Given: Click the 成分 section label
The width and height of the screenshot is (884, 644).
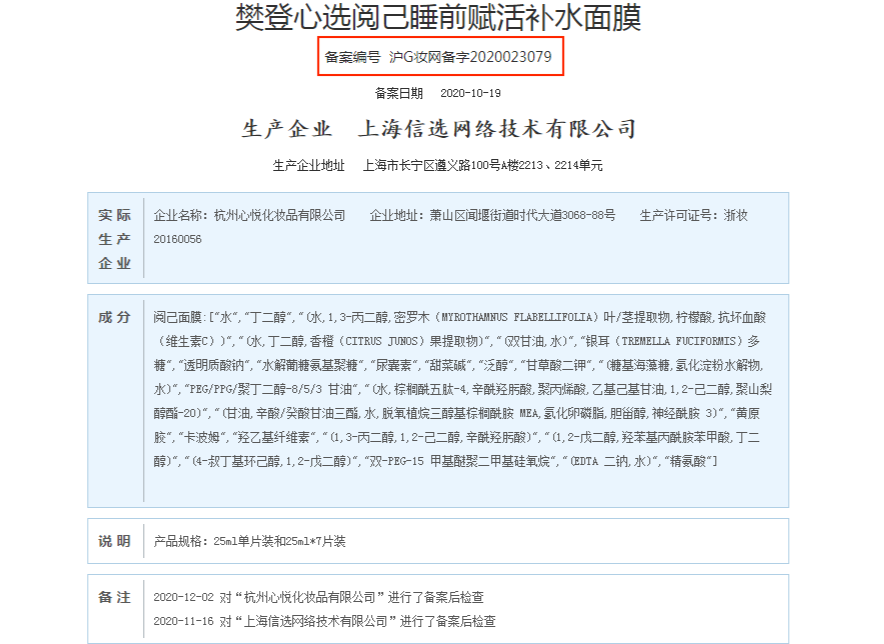Looking at the screenshot, I should click(x=114, y=317).
